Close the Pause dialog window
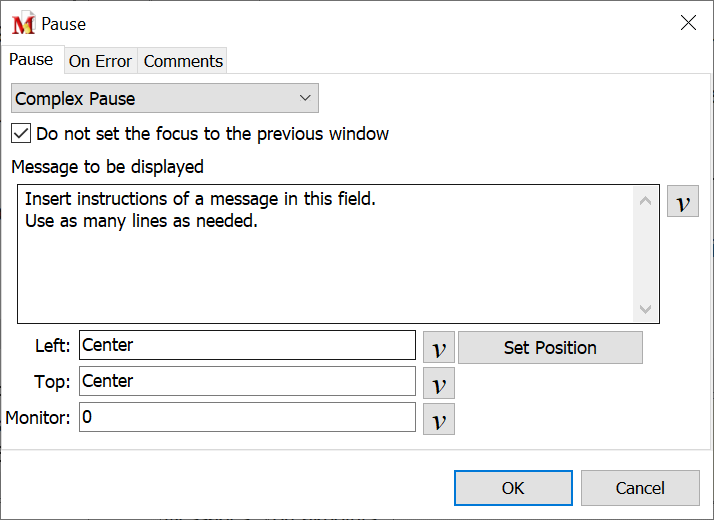Image resolution: width=714 pixels, height=520 pixels. click(688, 23)
